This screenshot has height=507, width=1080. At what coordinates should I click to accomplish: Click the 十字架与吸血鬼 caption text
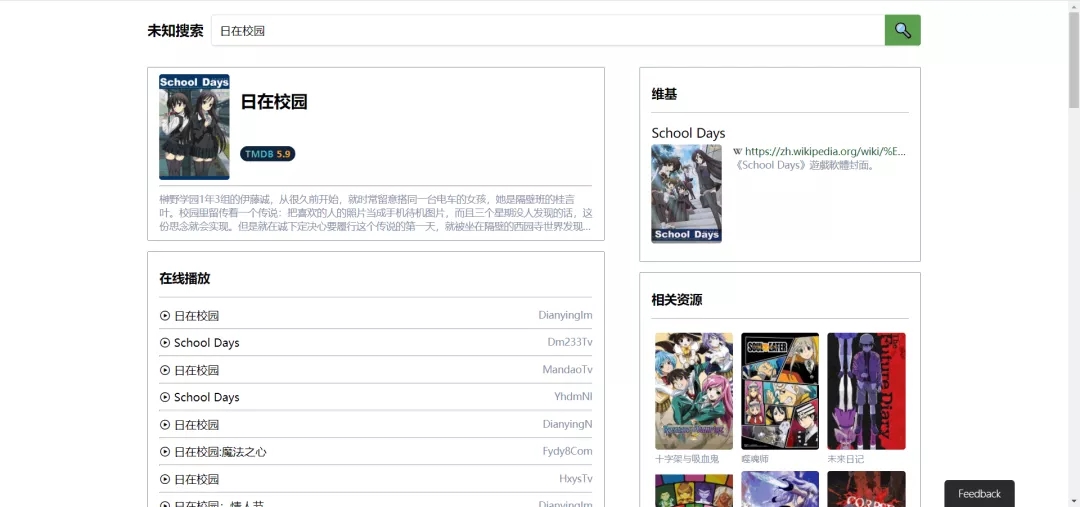687,459
